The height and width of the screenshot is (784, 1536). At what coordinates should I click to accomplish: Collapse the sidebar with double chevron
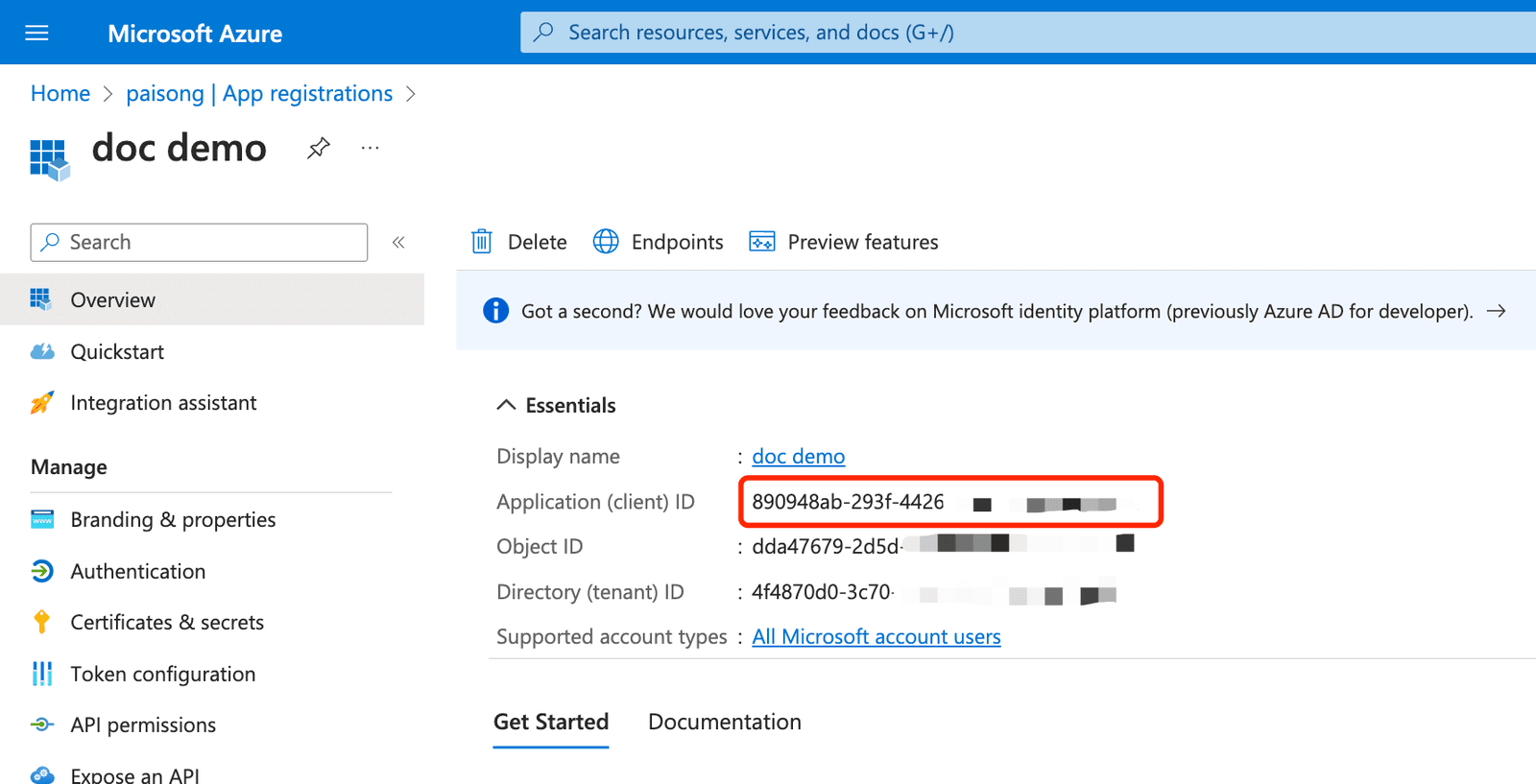[x=398, y=242]
